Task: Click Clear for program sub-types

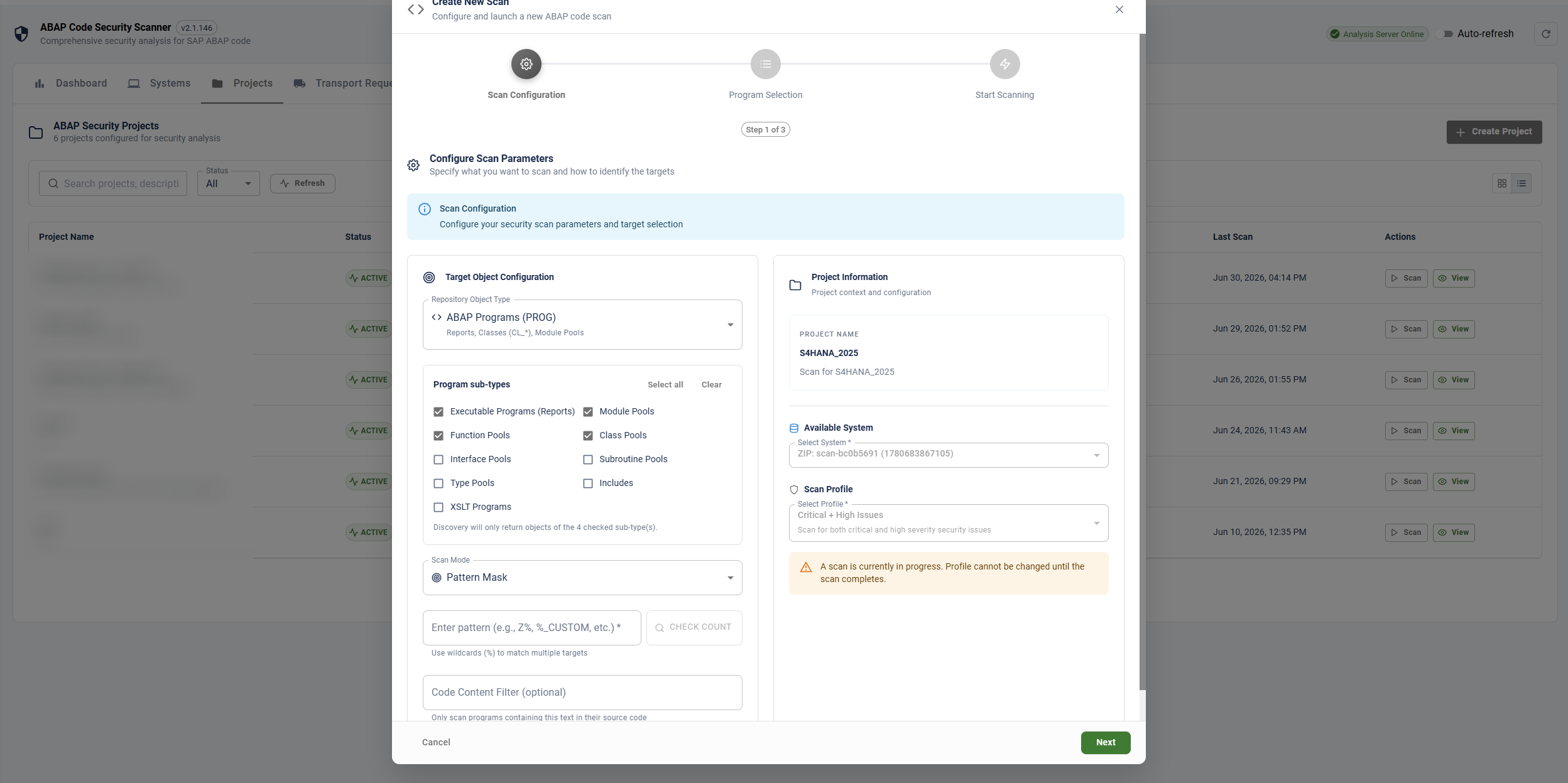Action: pos(711,385)
